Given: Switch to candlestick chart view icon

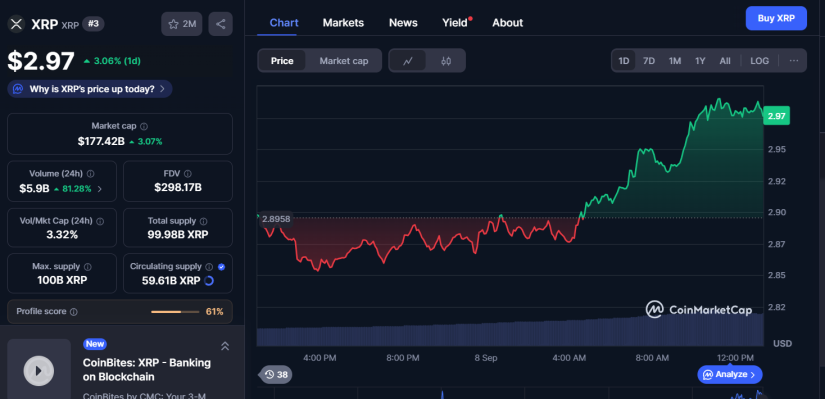Looking at the screenshot, I should (x=446, y=61).
